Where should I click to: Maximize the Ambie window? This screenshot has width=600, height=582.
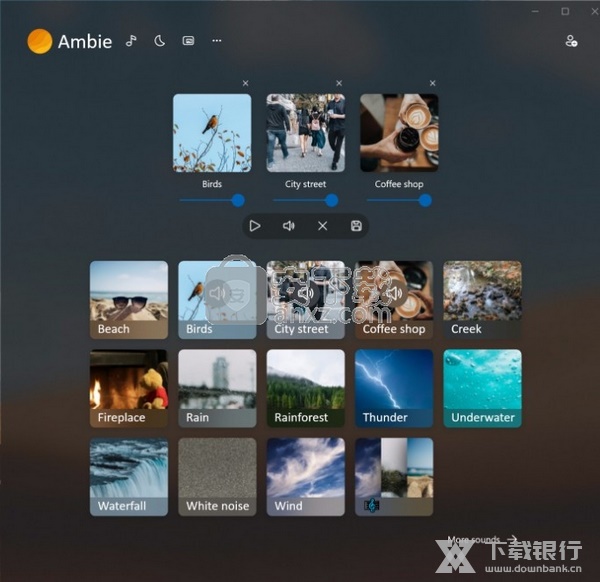tap(565, 11)
